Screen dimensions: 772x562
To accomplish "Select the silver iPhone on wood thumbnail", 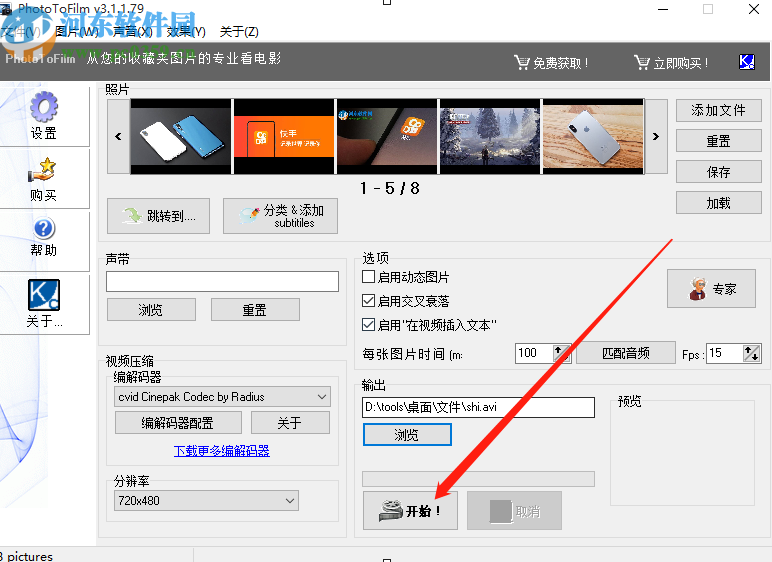I will point(593,136).
